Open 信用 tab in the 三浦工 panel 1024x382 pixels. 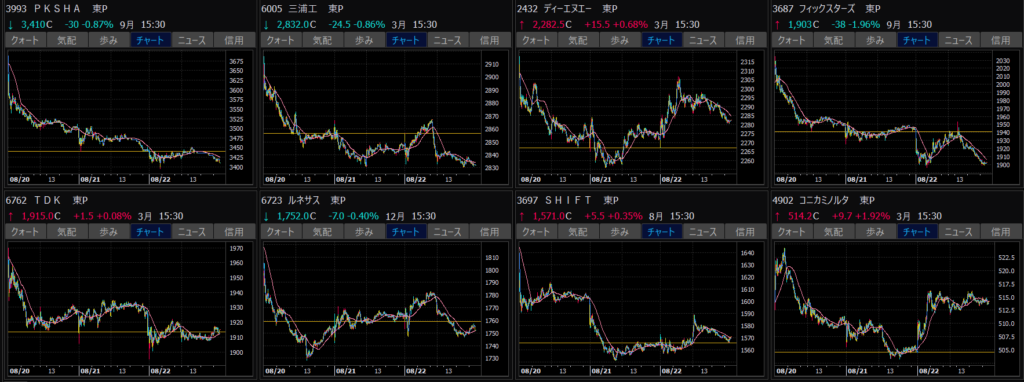click(490, 40)
